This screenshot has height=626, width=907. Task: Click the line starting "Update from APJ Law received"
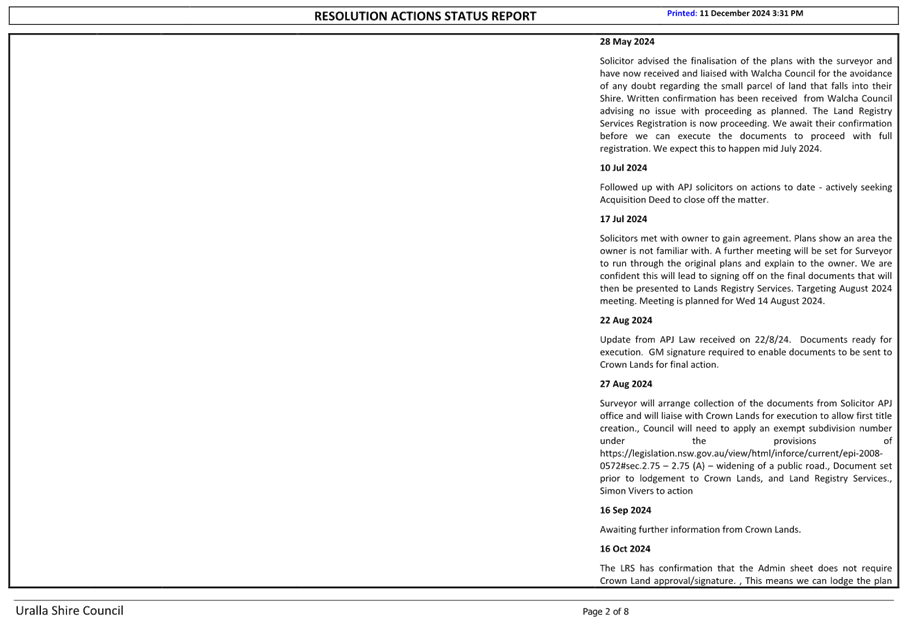point(746,340)
